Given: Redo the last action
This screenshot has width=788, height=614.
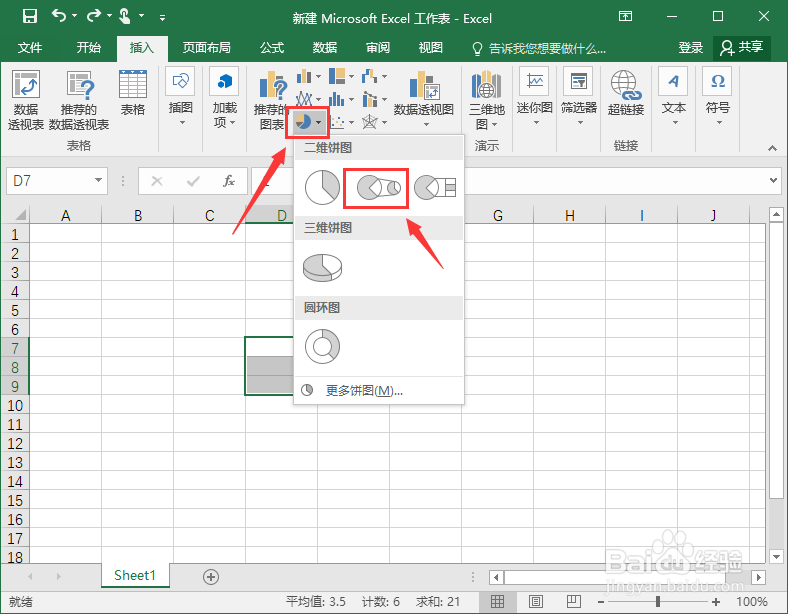Looking at the screenshot, I should click(x=93, y=17).
